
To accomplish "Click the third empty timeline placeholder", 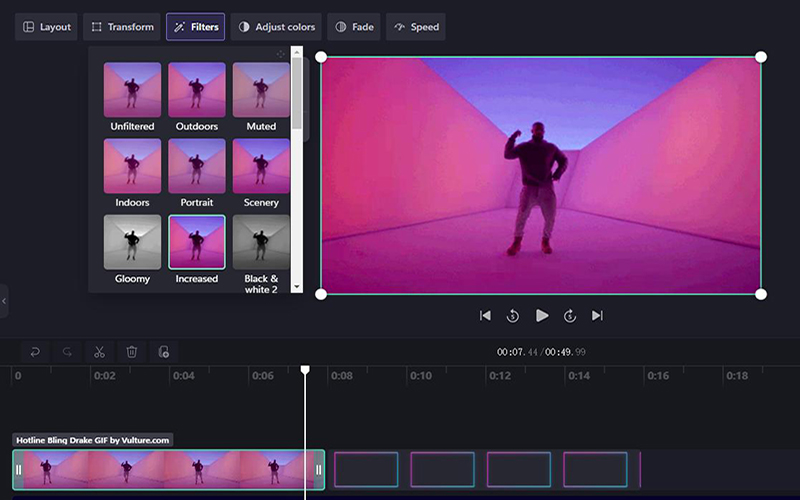I will [519, 469].
